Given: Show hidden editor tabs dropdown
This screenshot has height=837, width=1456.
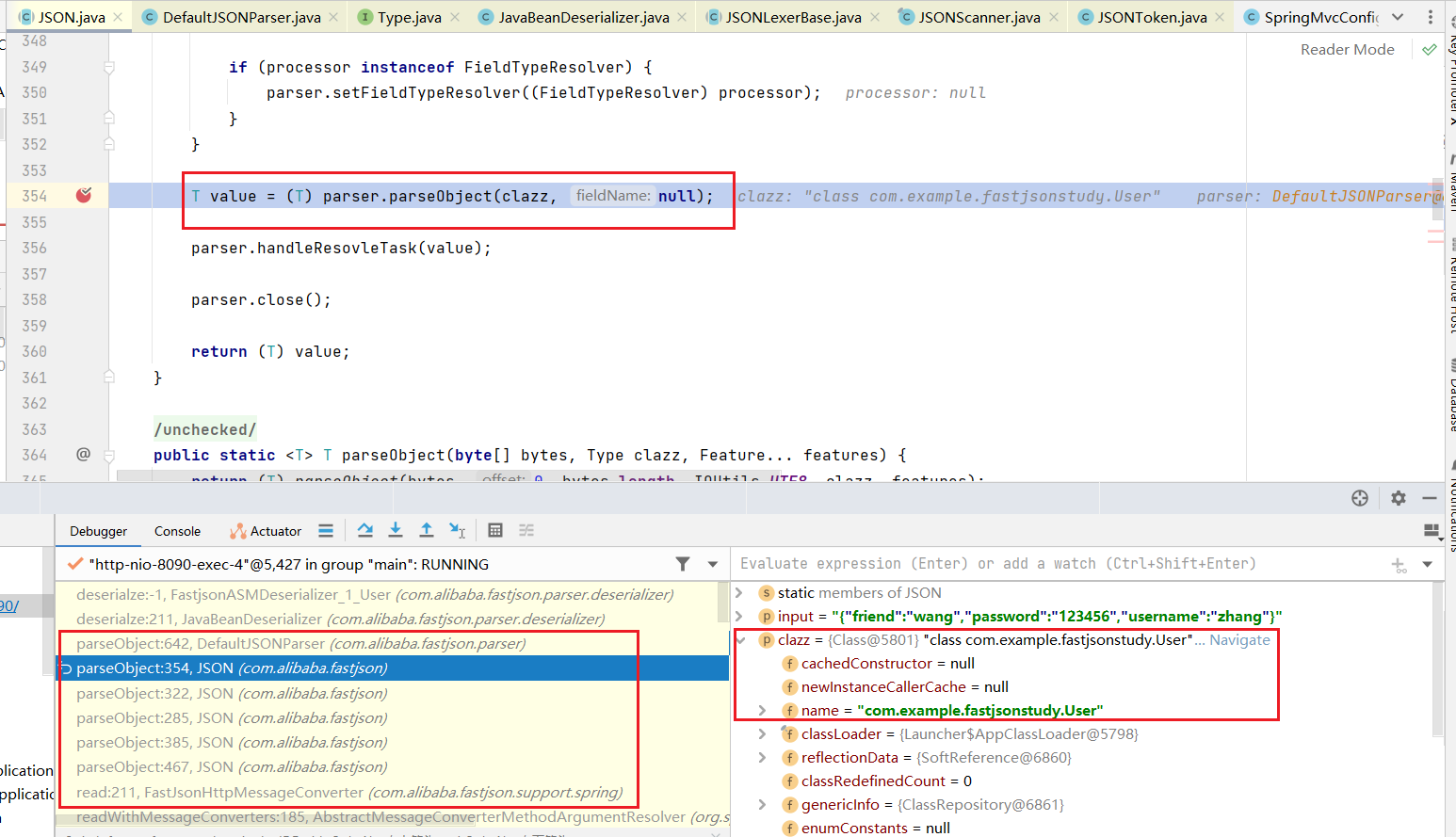Looking at the screenshot, I should [x=1398, y=17].
